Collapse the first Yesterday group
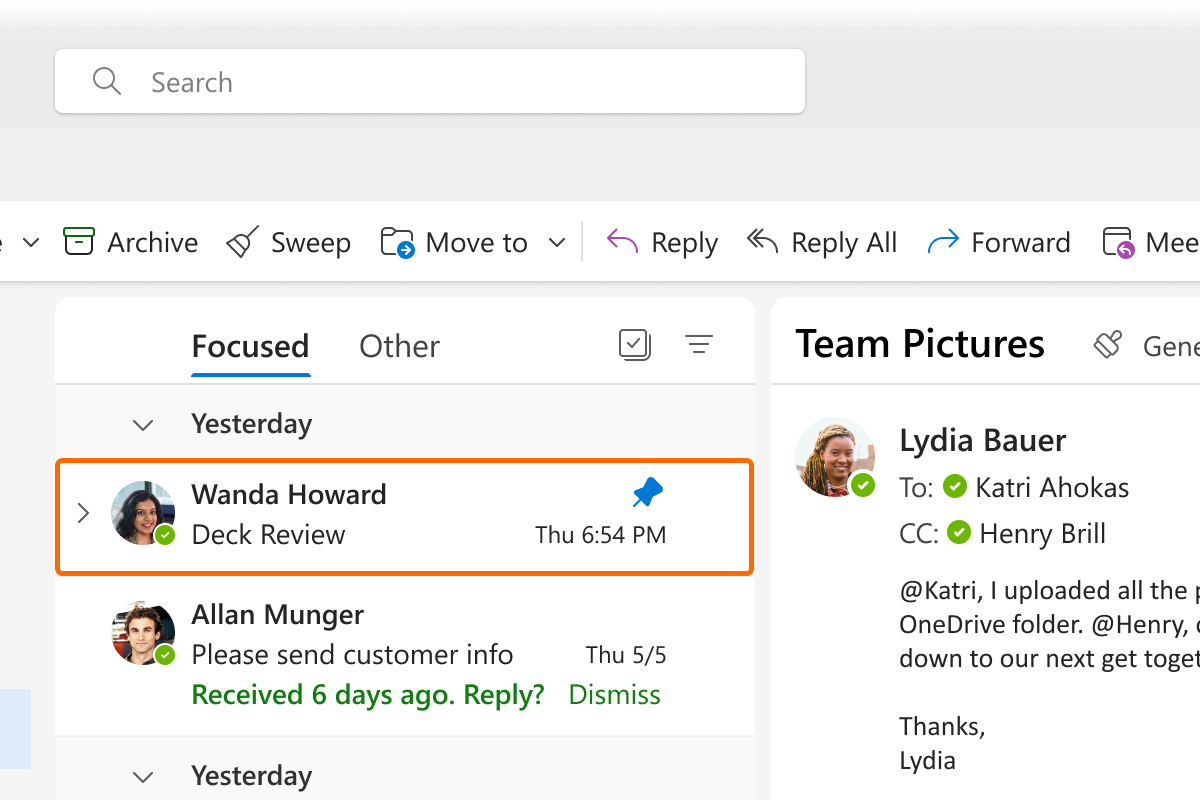 pos(143,425)
